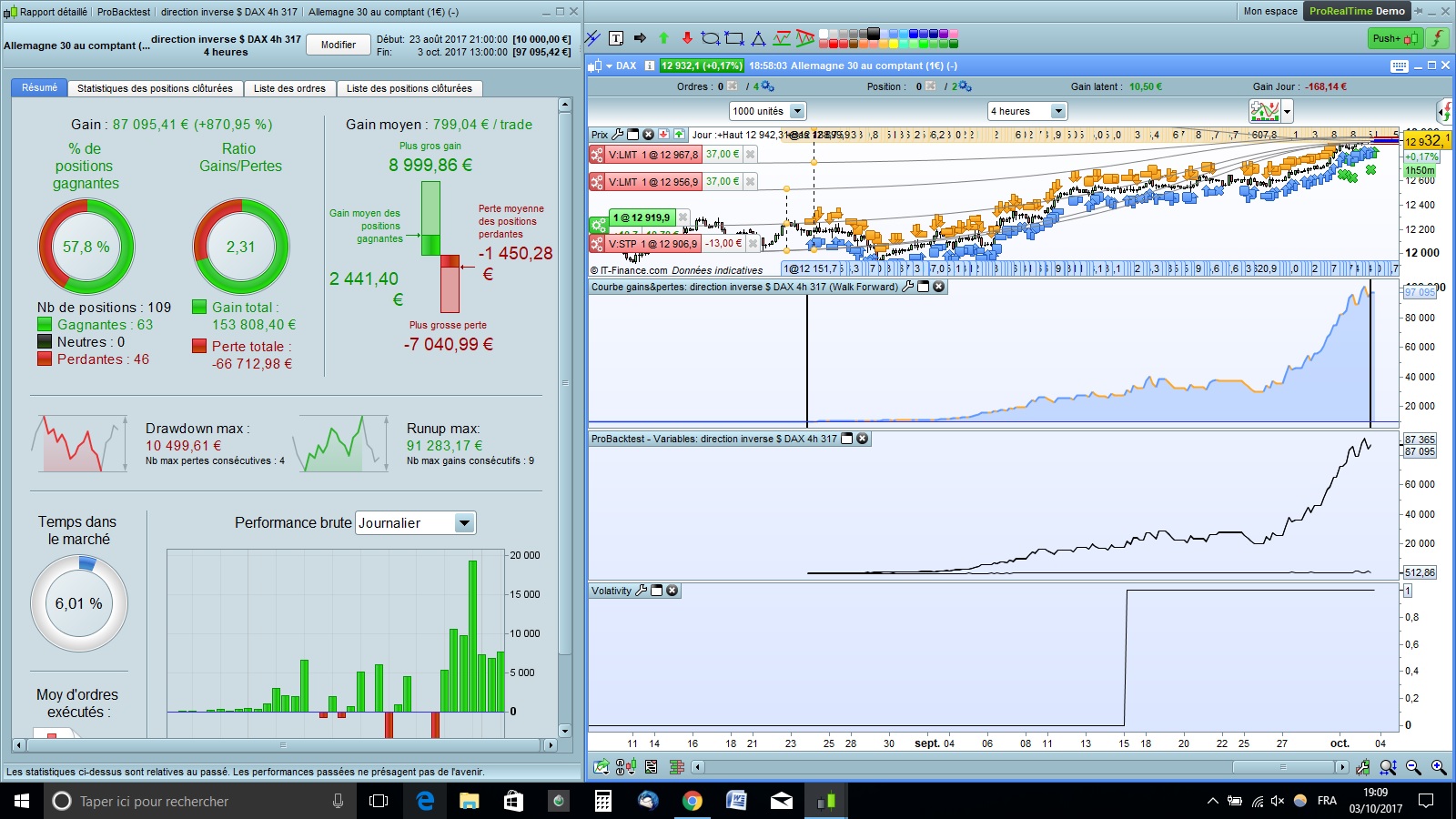The width and height of the screenshot is (1456, 819).
Task: Choose the rectangle drawing tool
Action: (734, 38)
